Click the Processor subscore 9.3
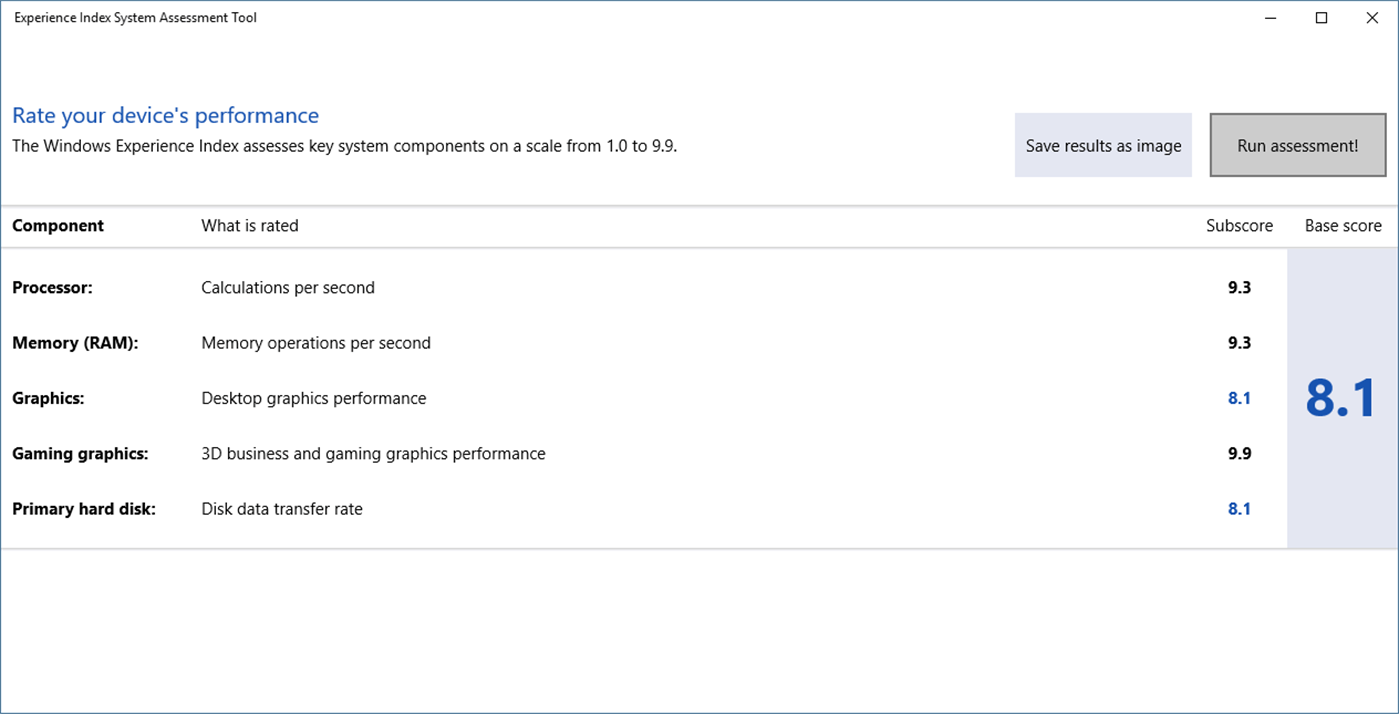This screenshot has height=714, width=1399. pos(1239,288)
